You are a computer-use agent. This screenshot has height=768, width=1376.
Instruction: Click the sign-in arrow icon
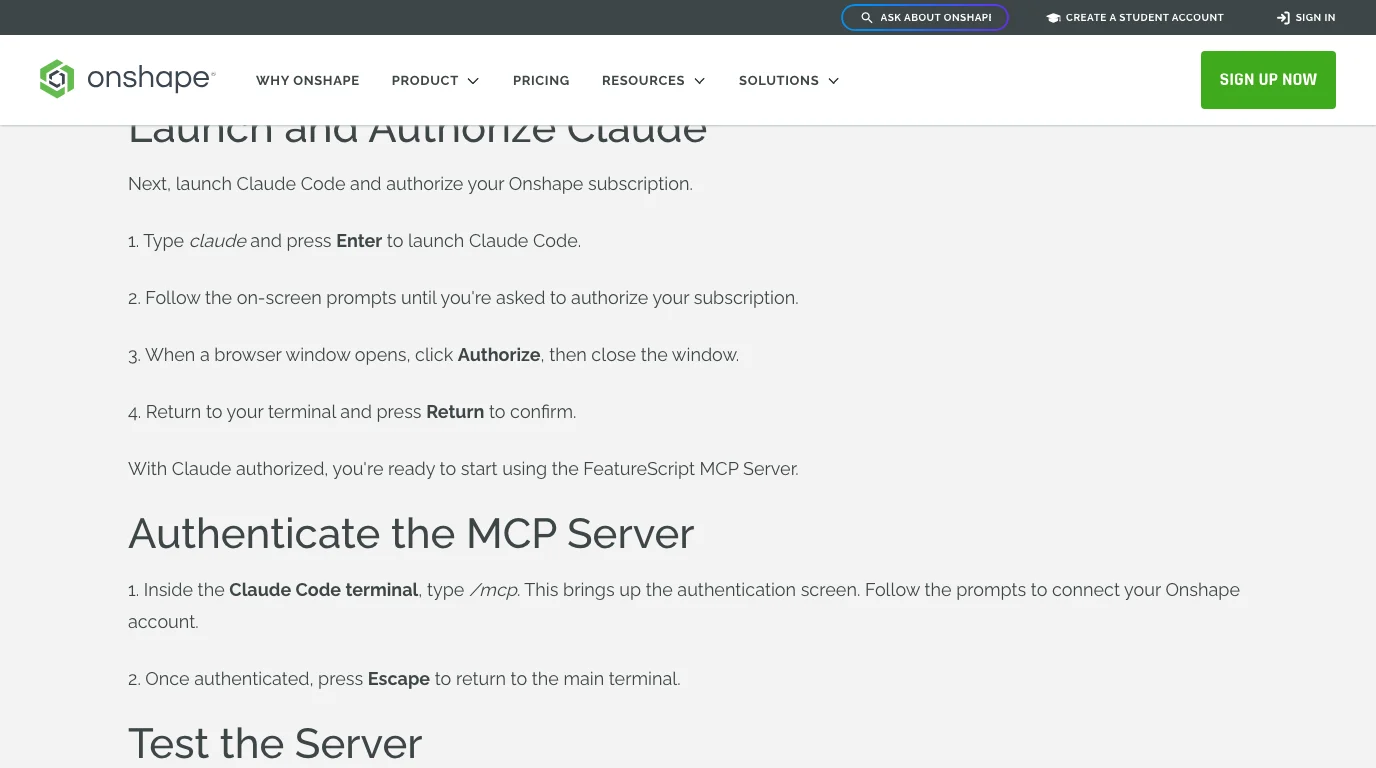click(x=1283, y=18)
